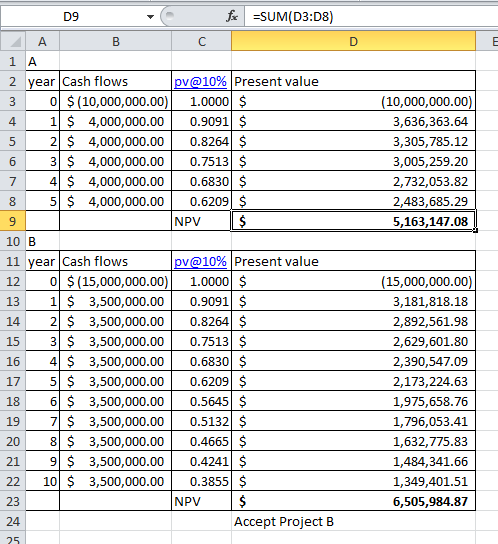Click the present value 3,005,259.20

click(353, 161)
